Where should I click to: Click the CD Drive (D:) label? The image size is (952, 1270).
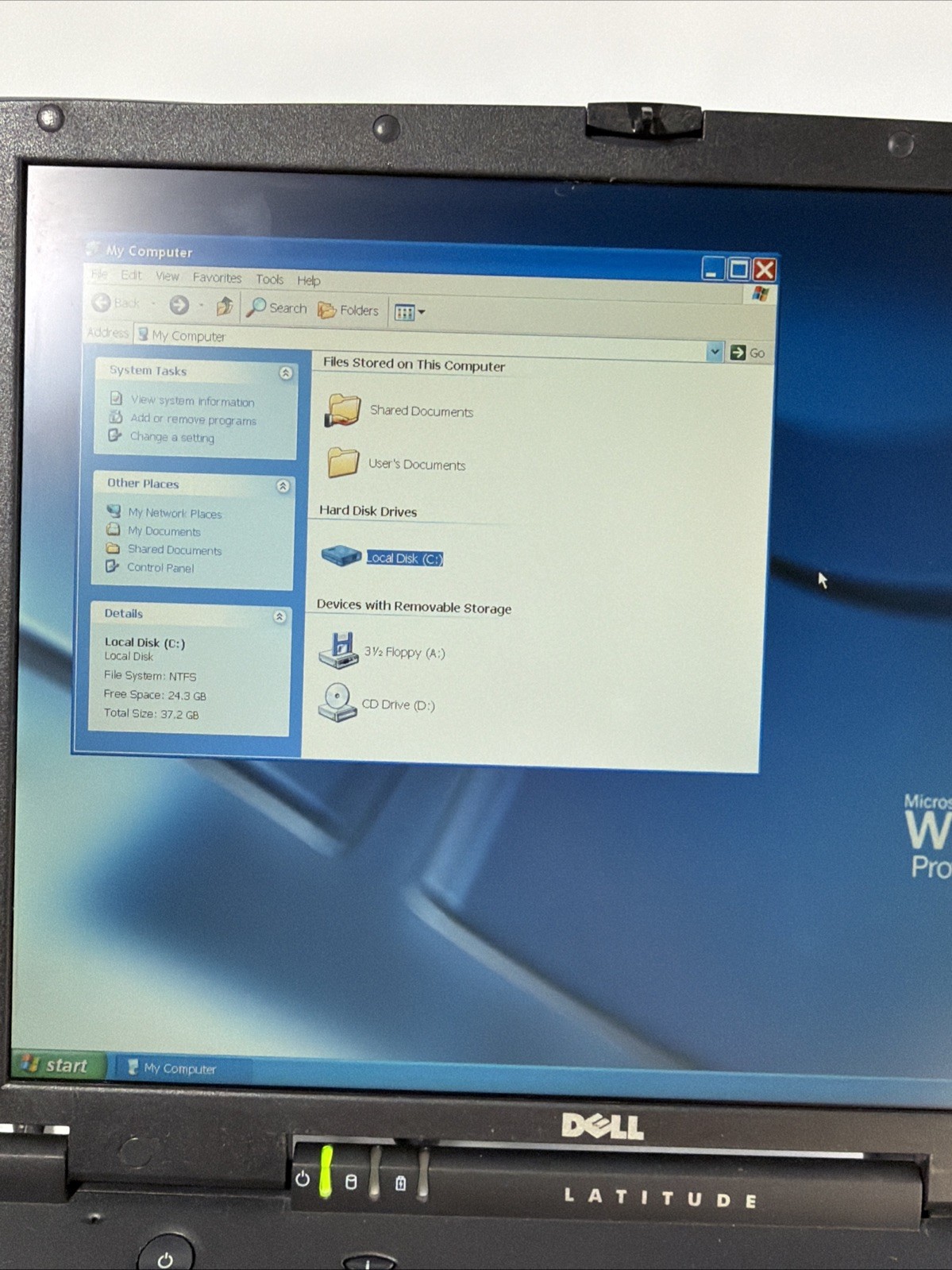pos(399,704)
